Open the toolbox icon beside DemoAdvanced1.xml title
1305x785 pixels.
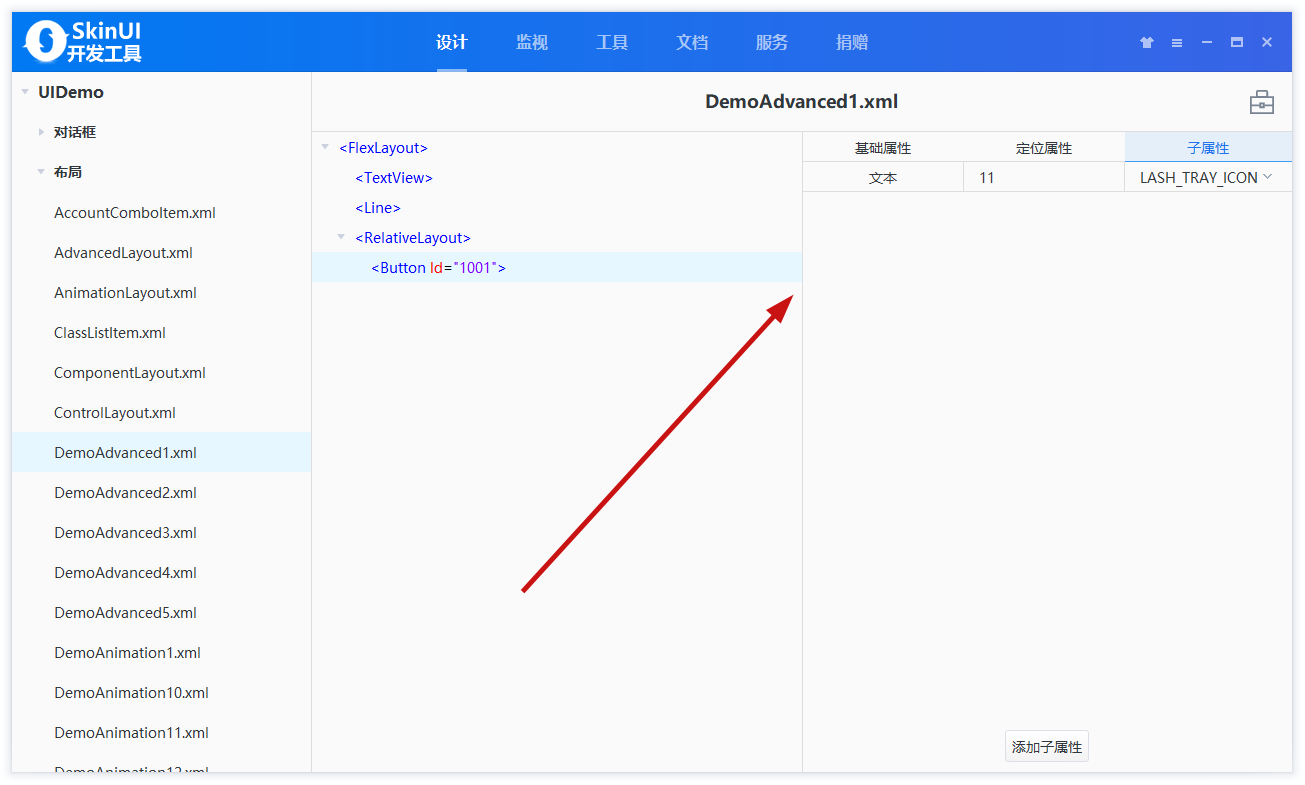(1262, 102)
